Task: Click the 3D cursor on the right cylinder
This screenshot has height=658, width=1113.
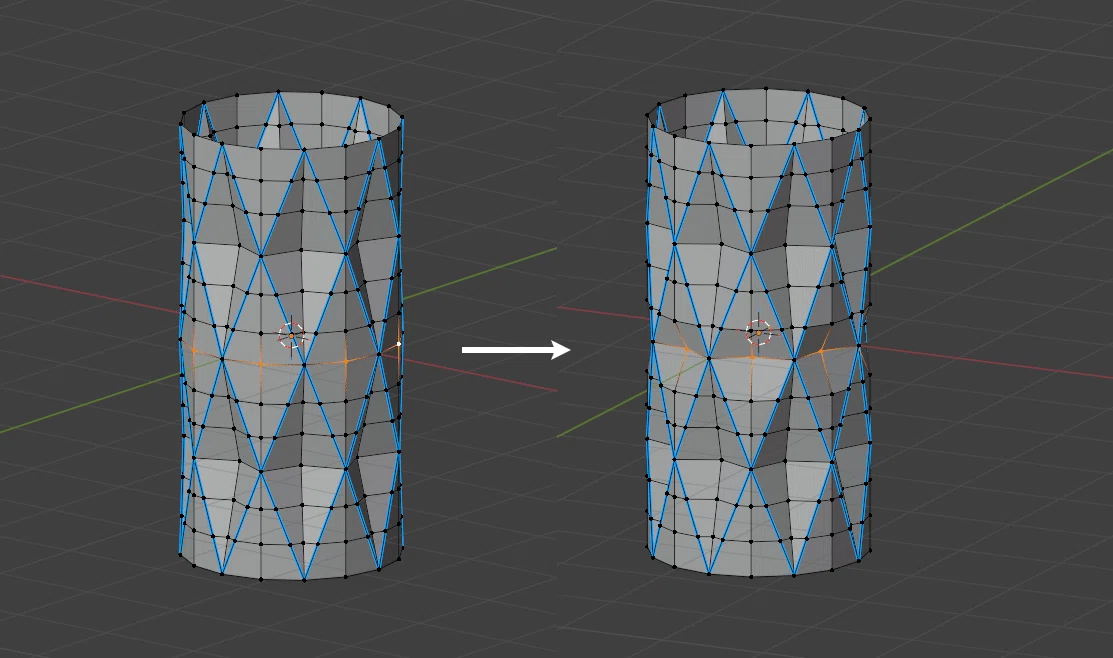Action: (758, 332)
